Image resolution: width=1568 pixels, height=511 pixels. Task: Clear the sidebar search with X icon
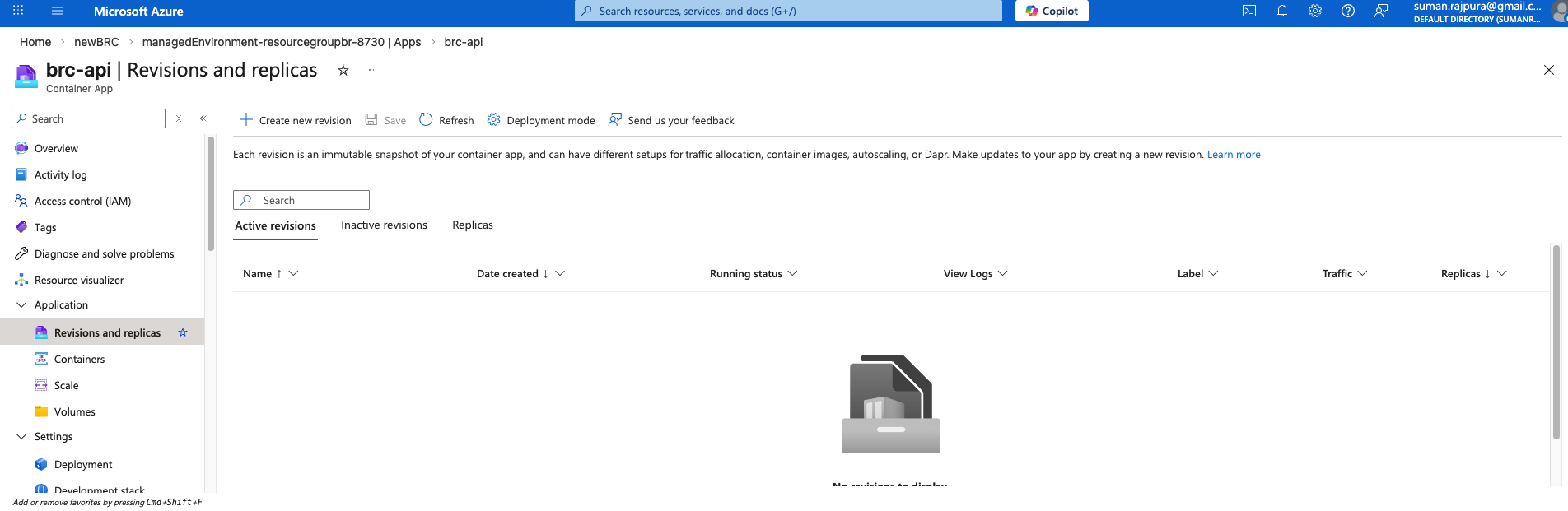pyautogui.click(x=179, y=118)
